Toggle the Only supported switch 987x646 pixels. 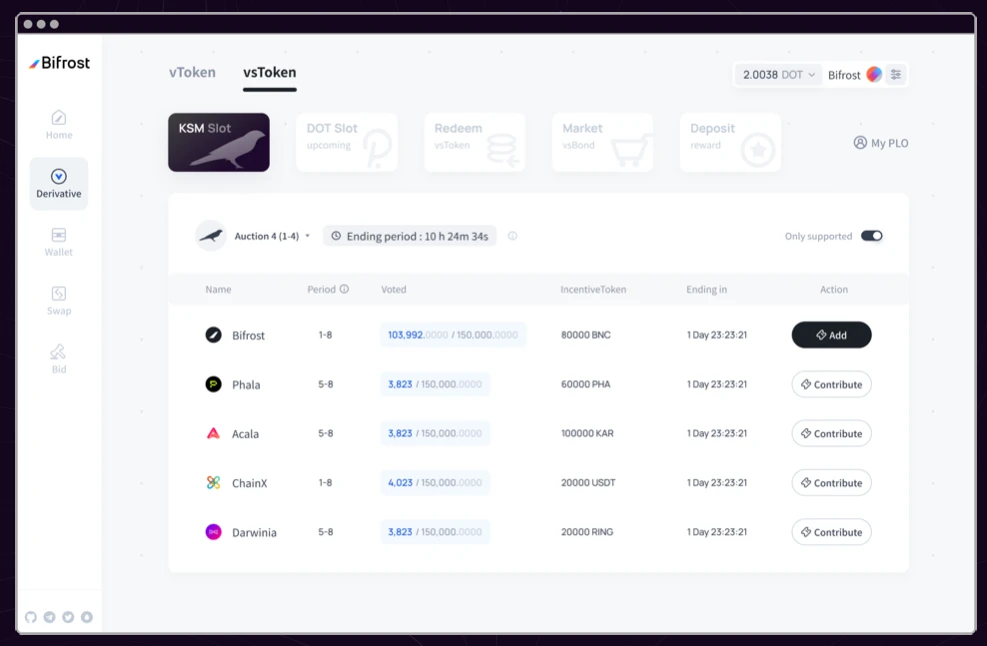click(872, 236)
